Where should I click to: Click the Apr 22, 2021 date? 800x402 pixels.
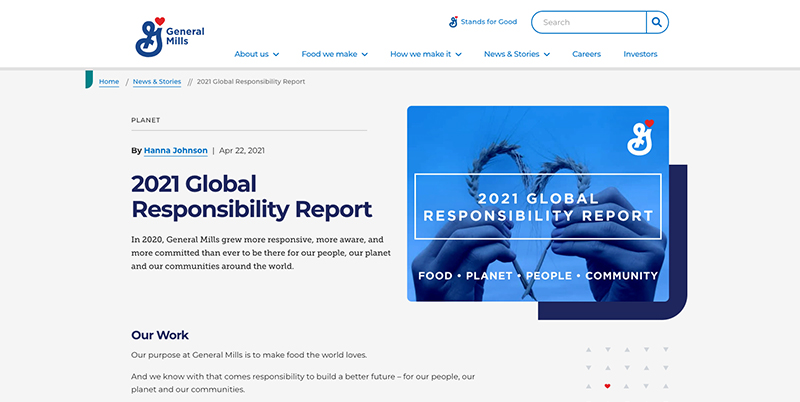[x=242, y=150]
